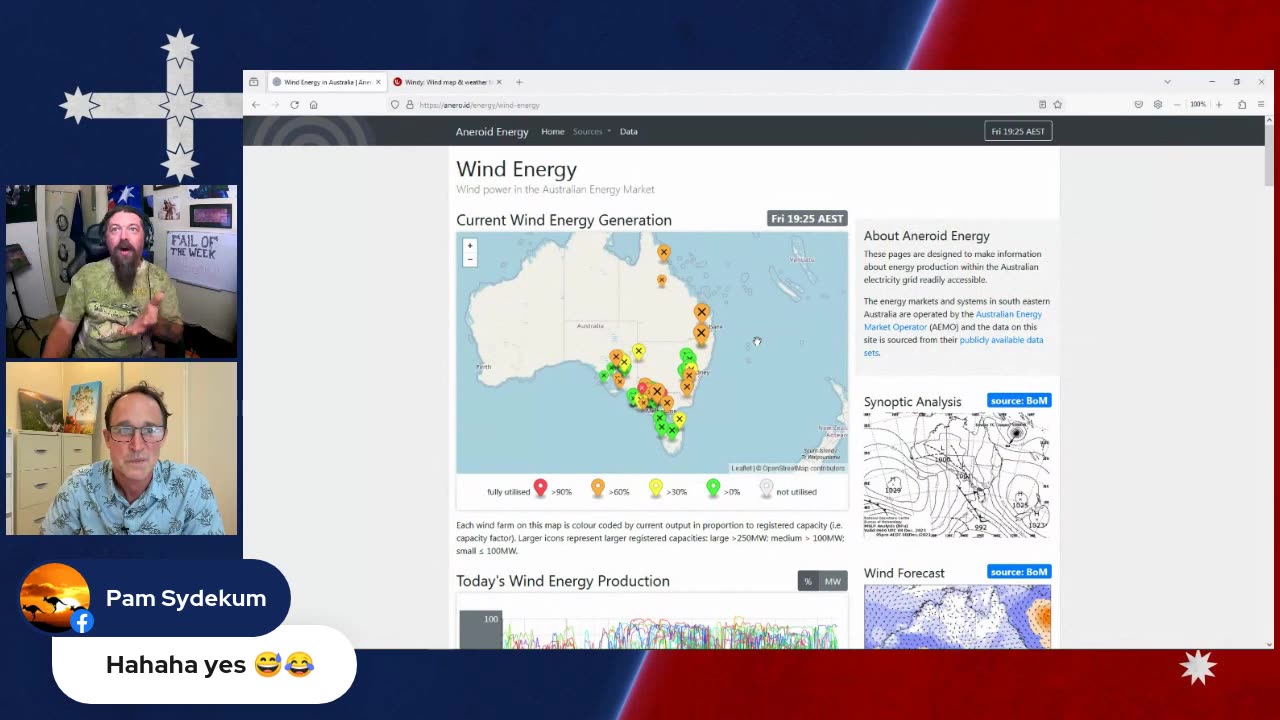Open publicly available data sets link

coord(954,346)
